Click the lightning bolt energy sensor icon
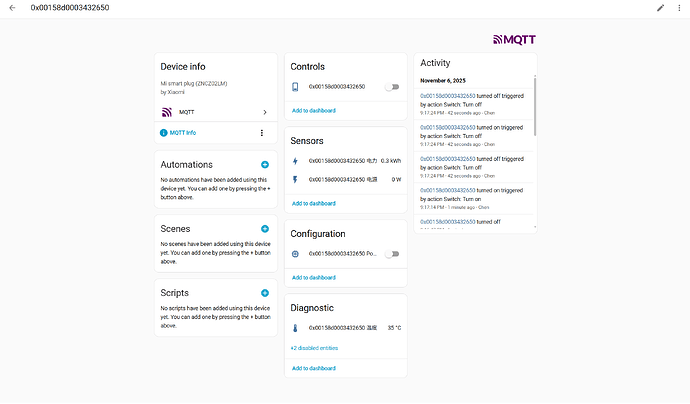The image size is (690, 404). click(295, 161)
